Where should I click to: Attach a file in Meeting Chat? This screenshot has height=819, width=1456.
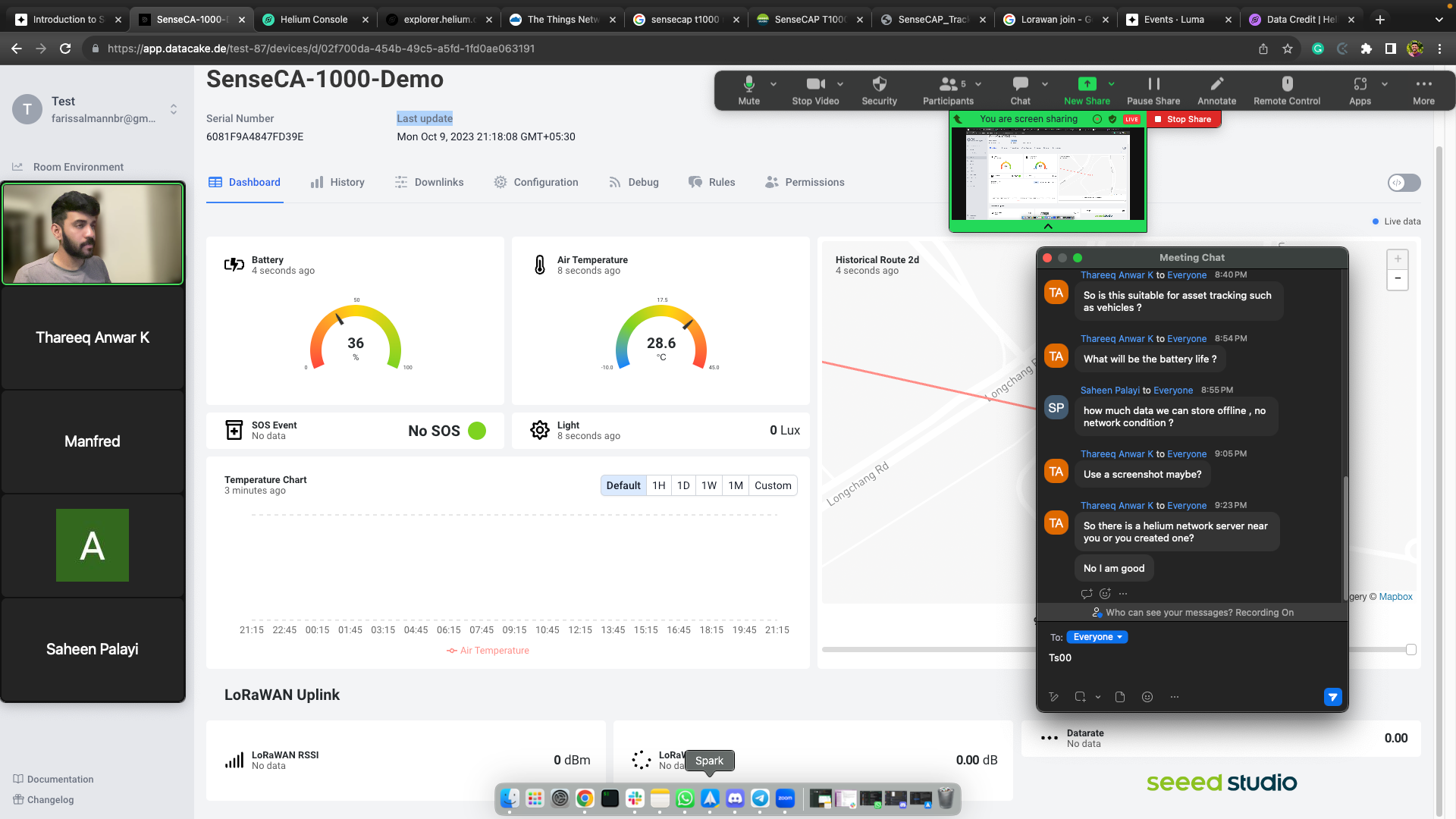pos(1120,697)
